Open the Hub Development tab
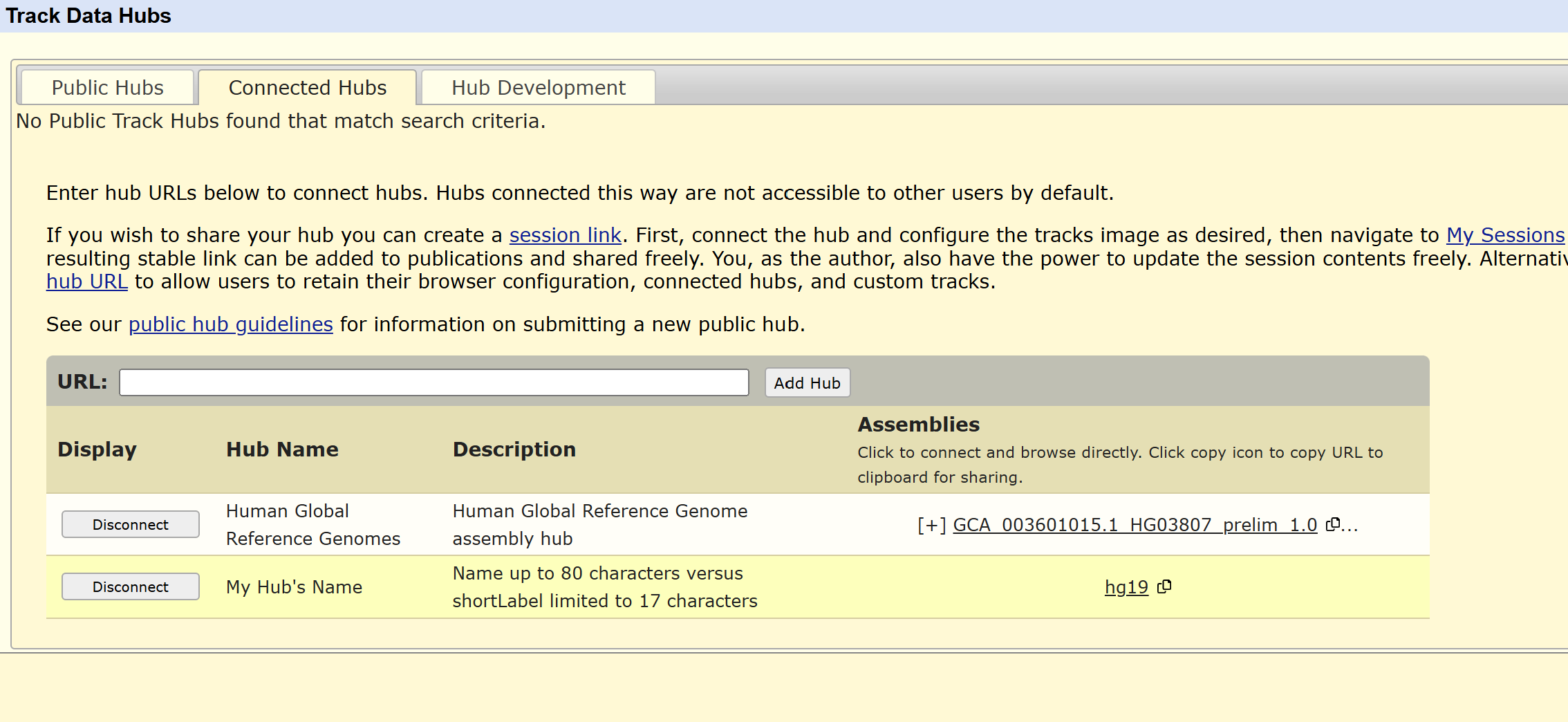The height and width of the screenshot is (722, 1568). click(538, 88)
